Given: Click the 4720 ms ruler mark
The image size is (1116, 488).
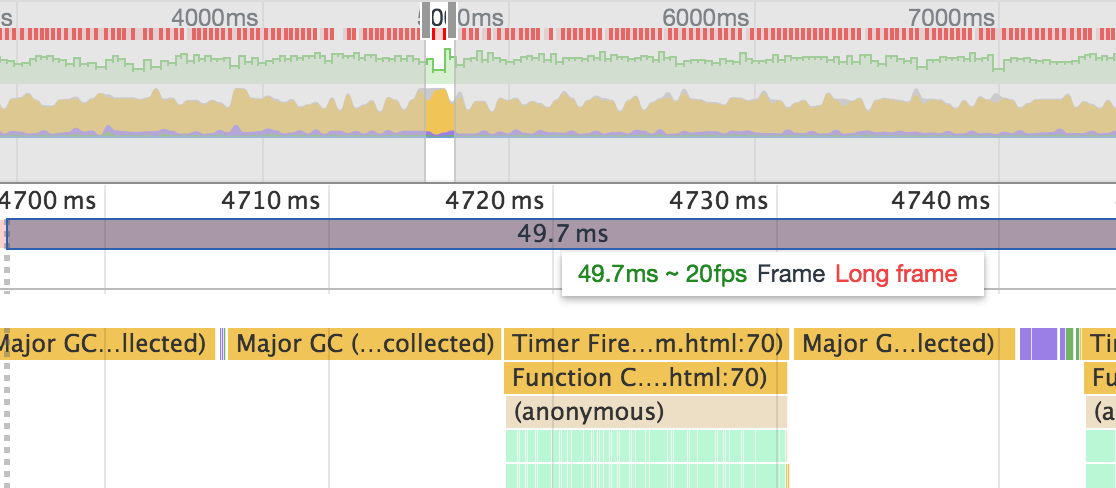Looking at the screenshot, I should (495, 201).
